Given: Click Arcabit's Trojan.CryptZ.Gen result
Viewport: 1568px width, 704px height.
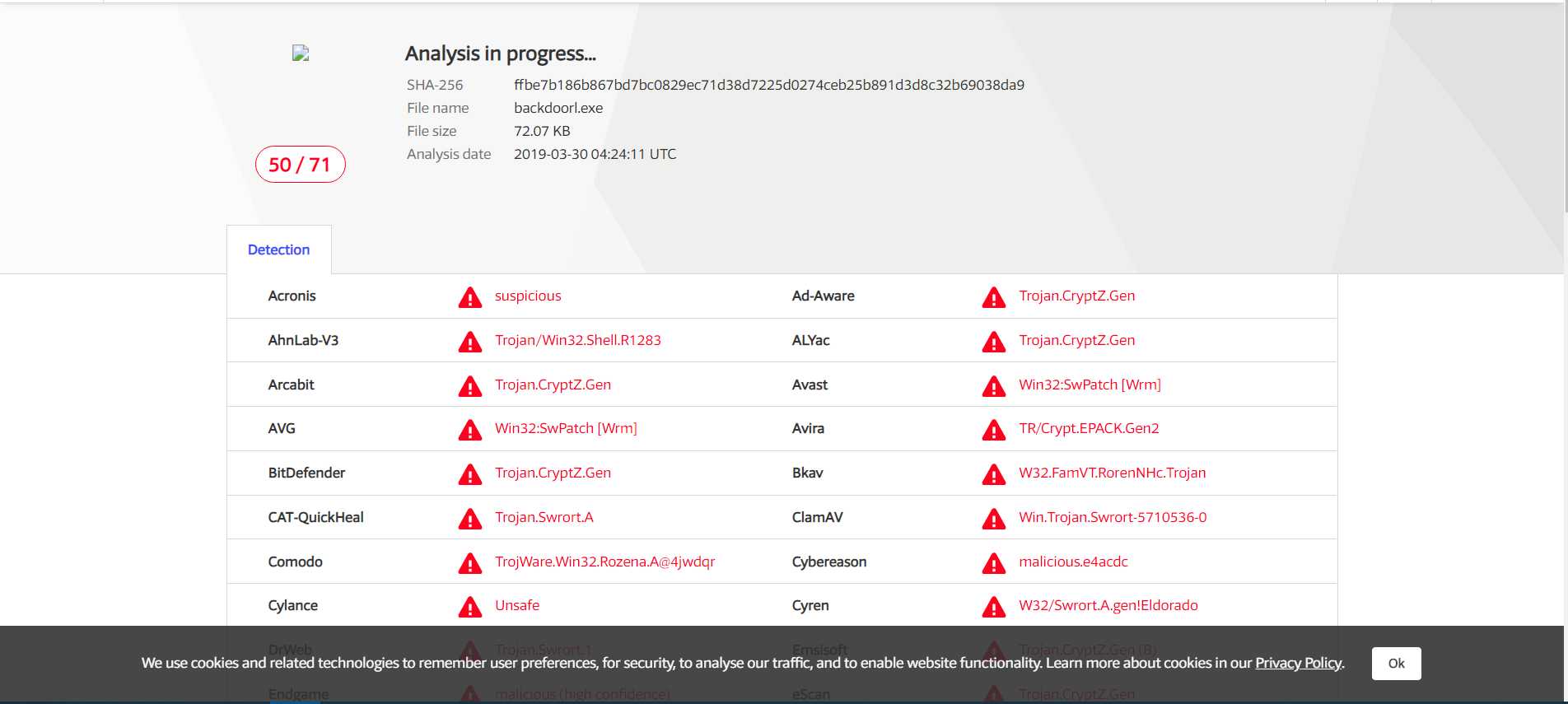Looking at the screenshot, I should pos(553,385).
